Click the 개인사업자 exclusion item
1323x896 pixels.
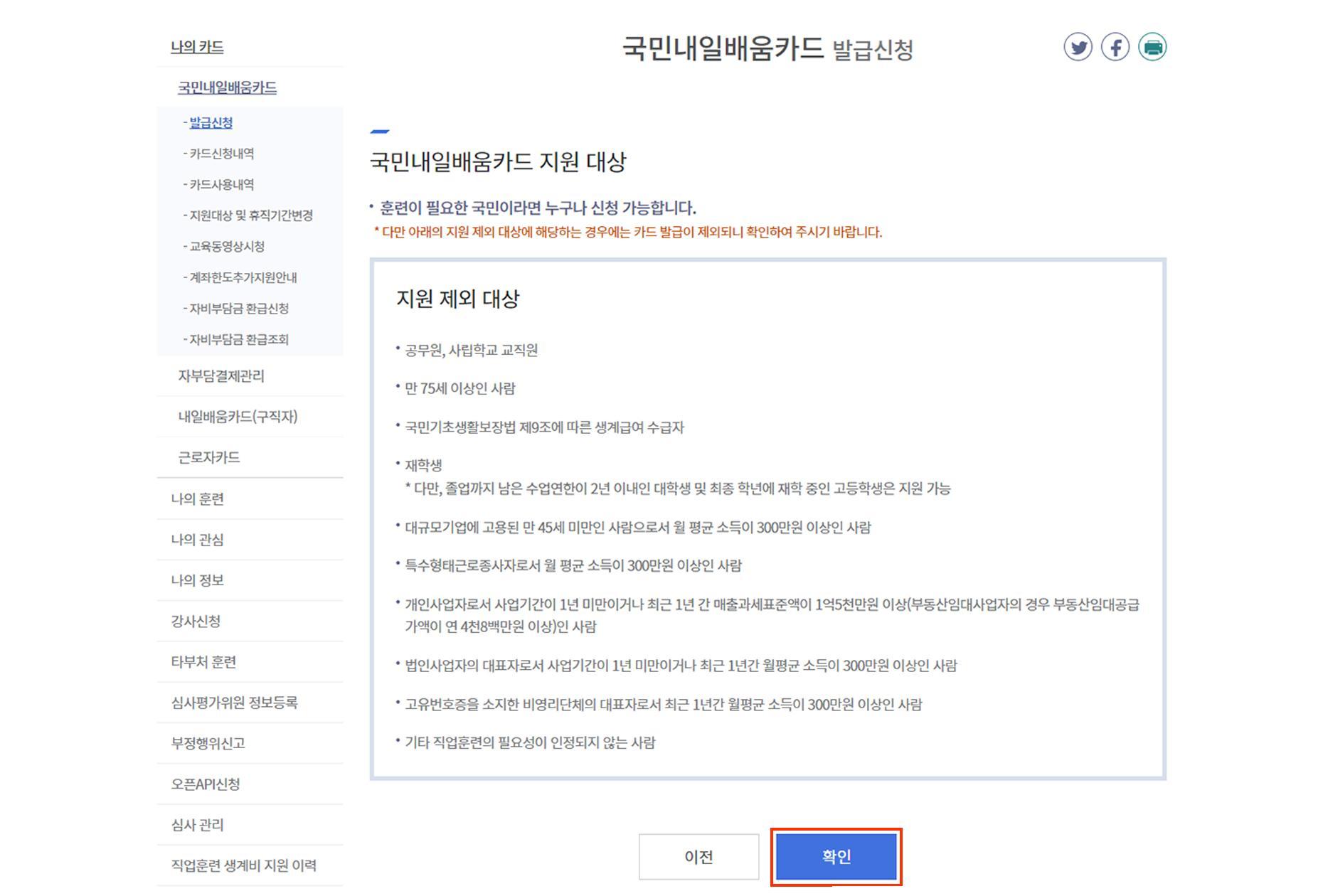click(x=772, y=616)
